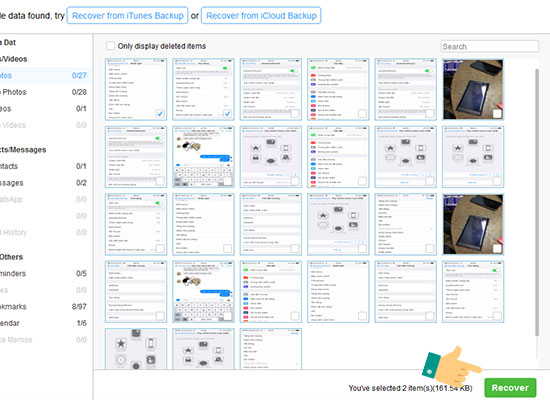Open the App Photos category 0/28
This screenshot has height=400, width=550.
(x=43, y=92)
